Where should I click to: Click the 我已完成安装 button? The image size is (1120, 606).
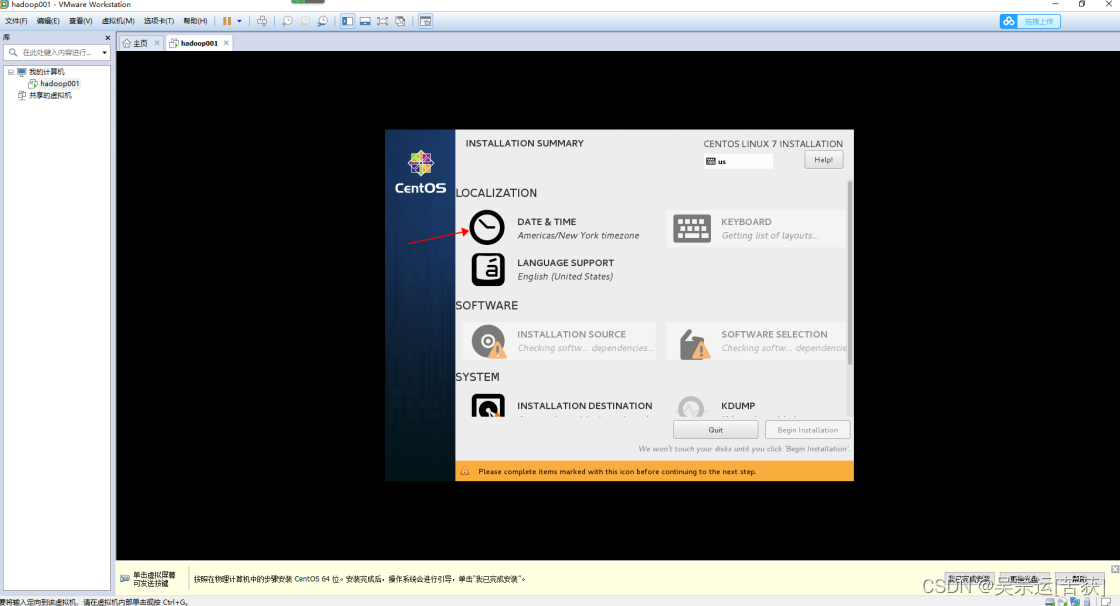969,580
